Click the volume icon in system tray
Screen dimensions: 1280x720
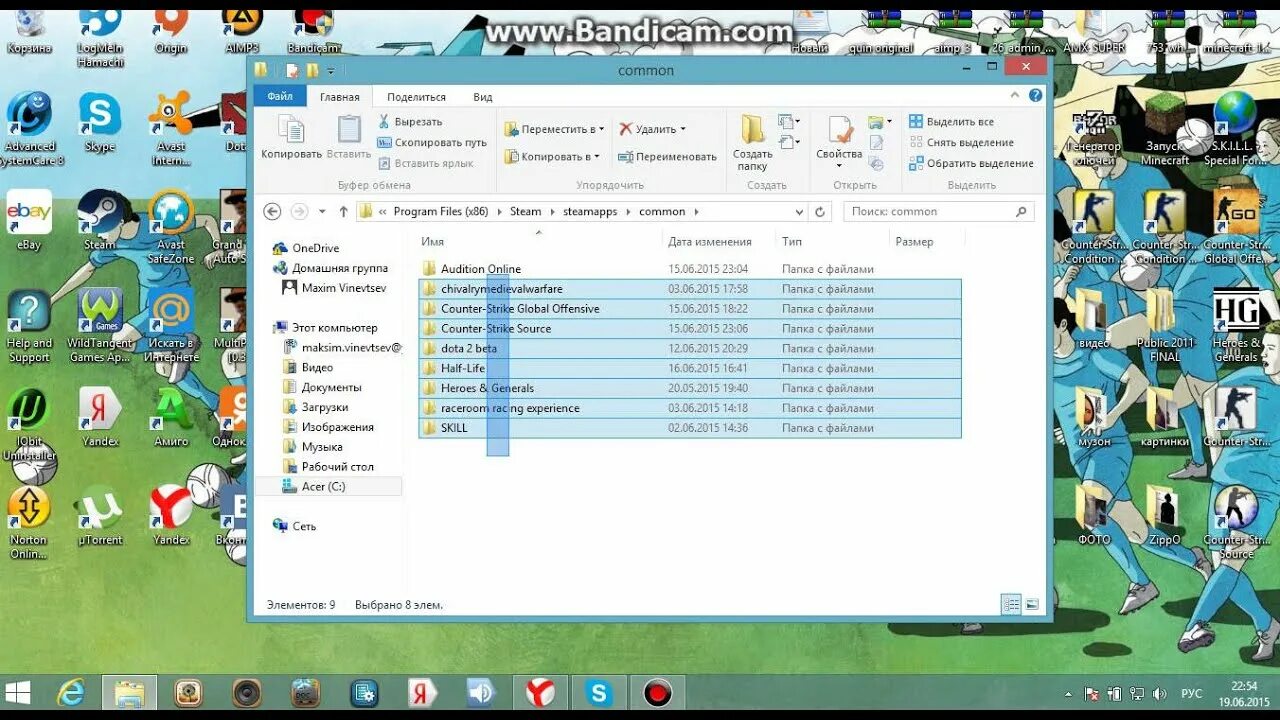click(x=1160, y=693)
